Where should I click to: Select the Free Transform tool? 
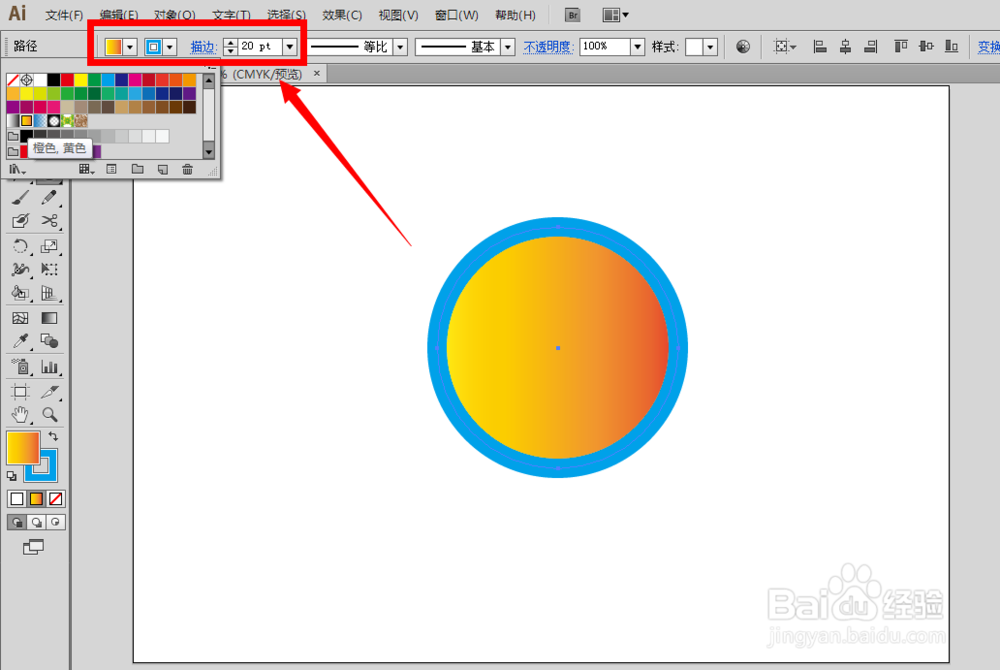click(49, 269)
